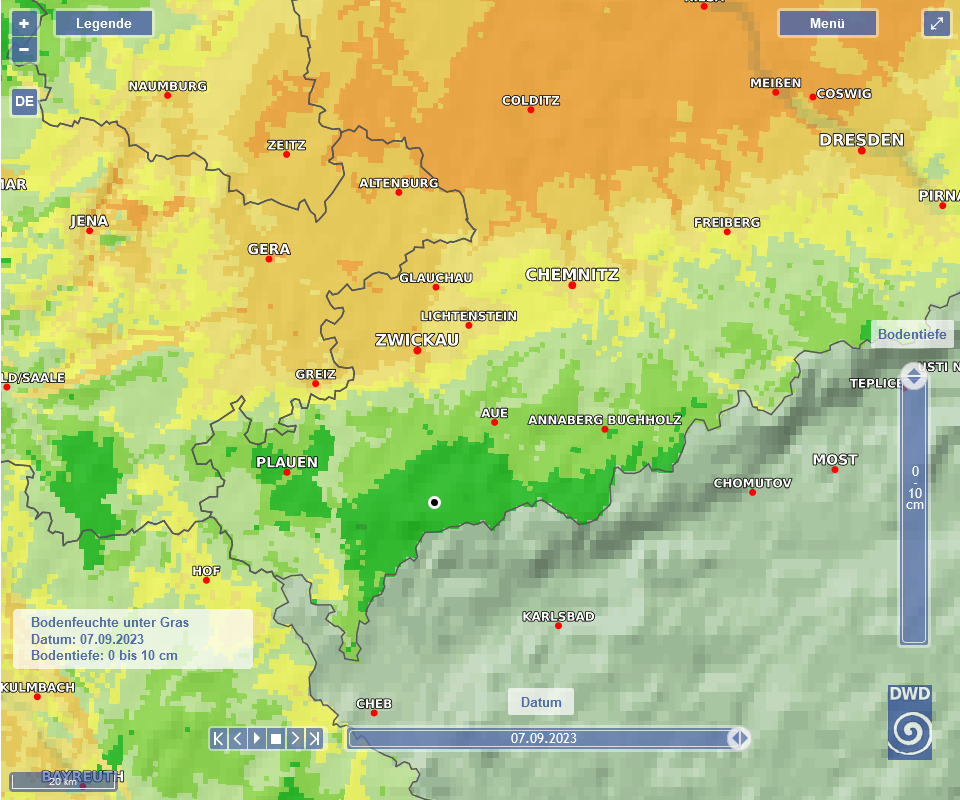Switch language with DE button
Image resolution: width=960 pixels, height=800 pixels.
(x=24, y=101)
